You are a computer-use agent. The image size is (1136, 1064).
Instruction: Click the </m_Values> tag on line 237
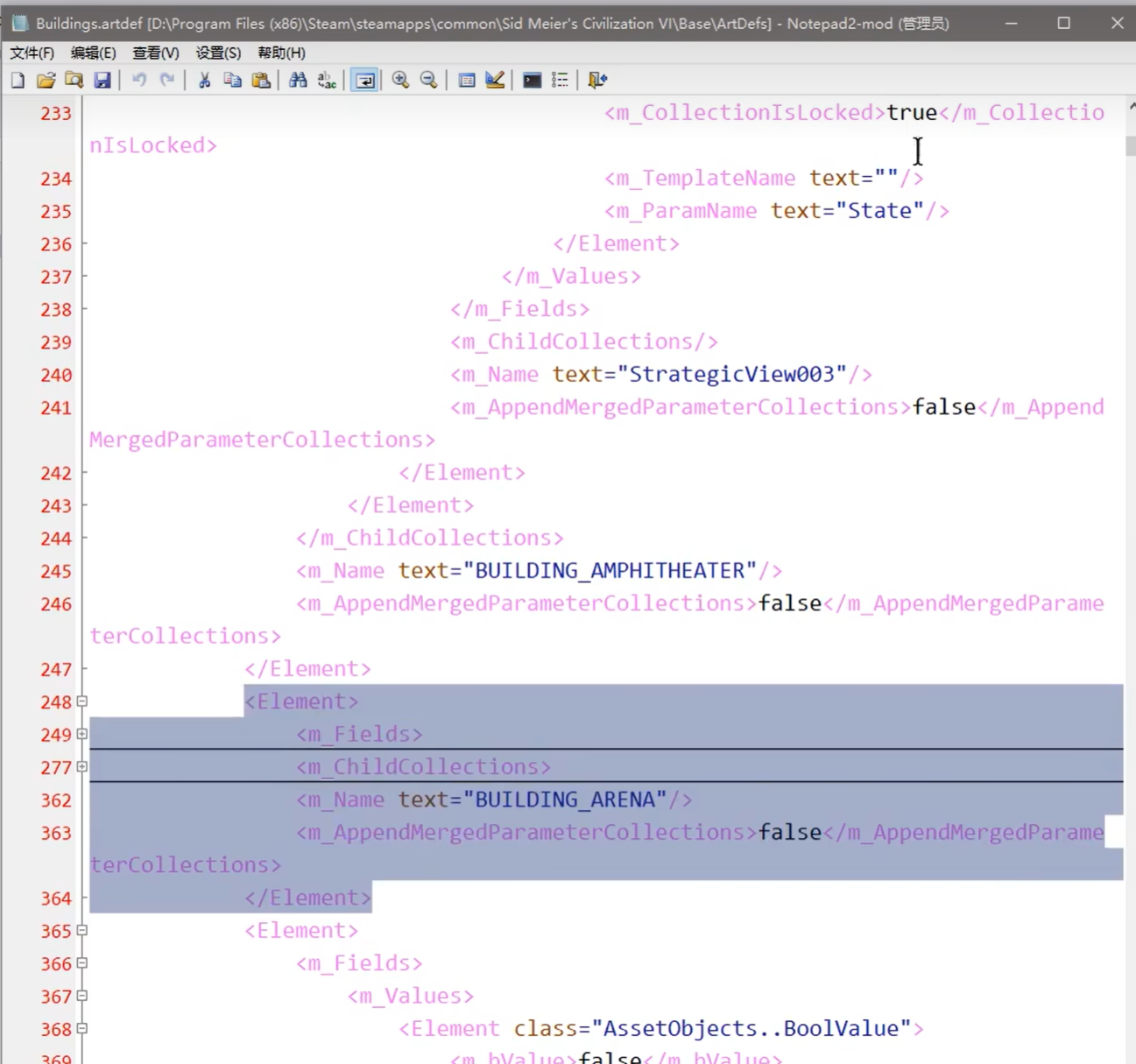point(571,277)
